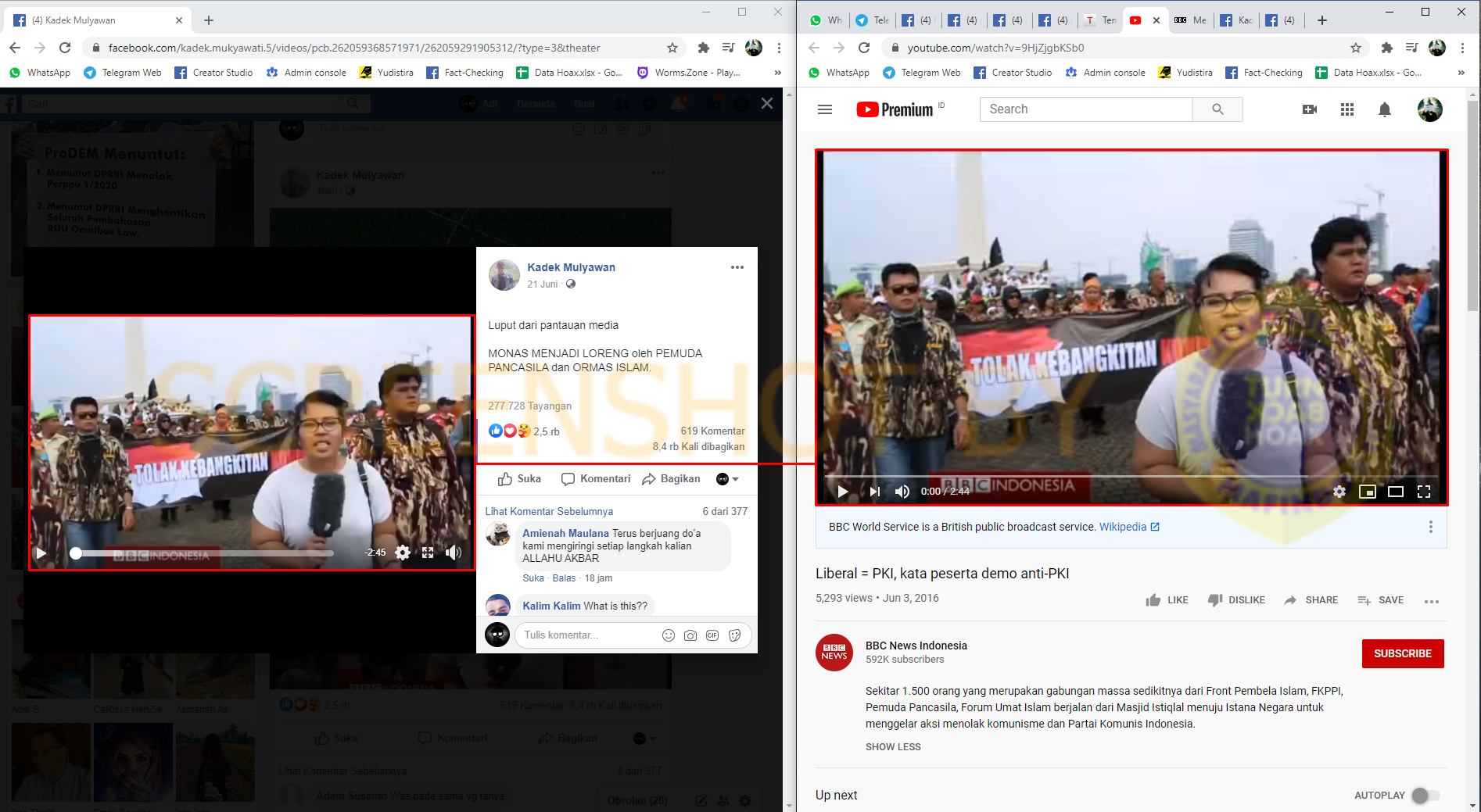
Task: Expand bookmarks overflow in Facebook window
Action: (x=777, y=73)
